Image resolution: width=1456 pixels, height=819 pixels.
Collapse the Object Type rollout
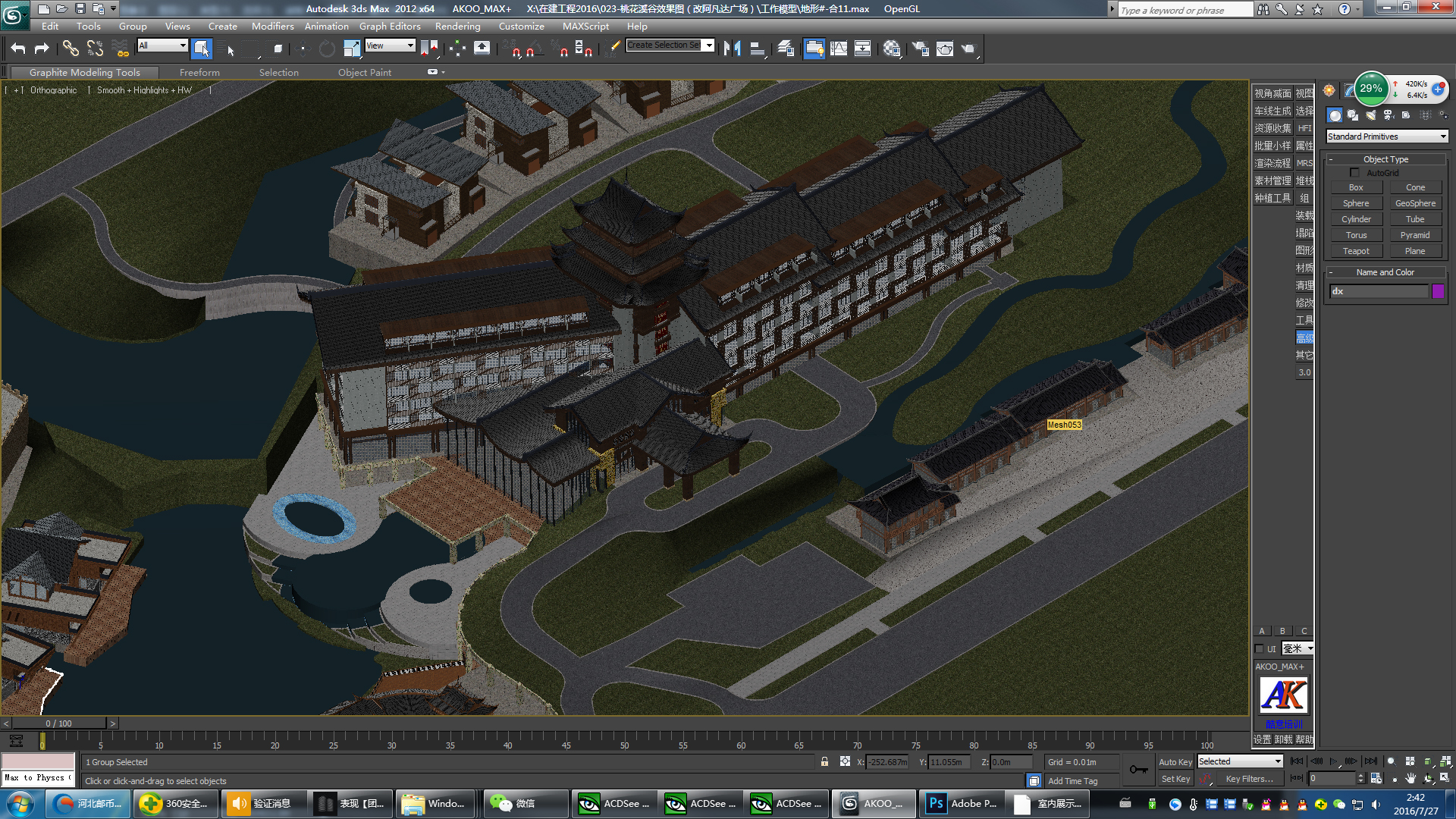[1385, 159]
